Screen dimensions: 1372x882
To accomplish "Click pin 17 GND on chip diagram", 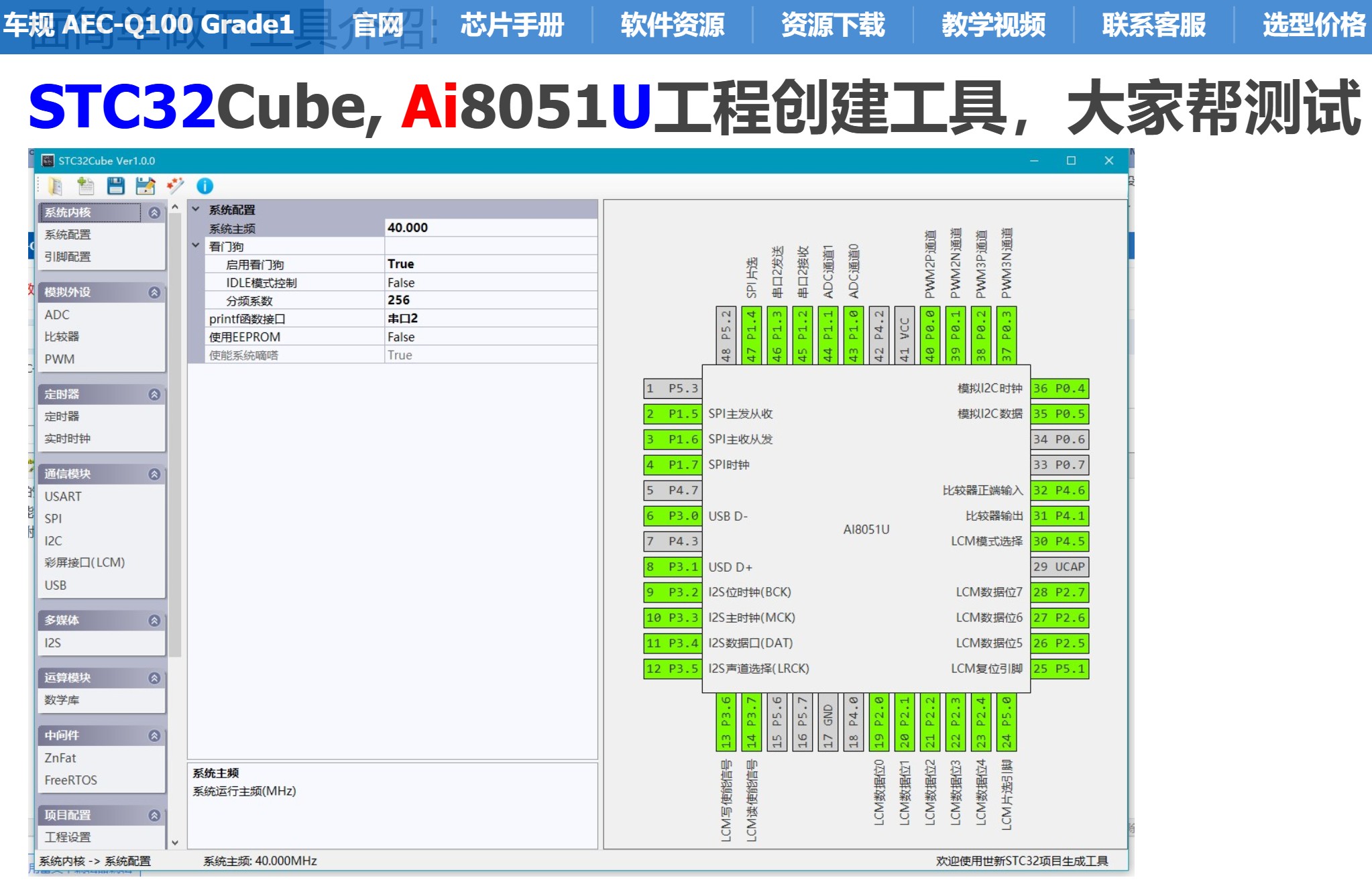I will click(x=828, y=722).
